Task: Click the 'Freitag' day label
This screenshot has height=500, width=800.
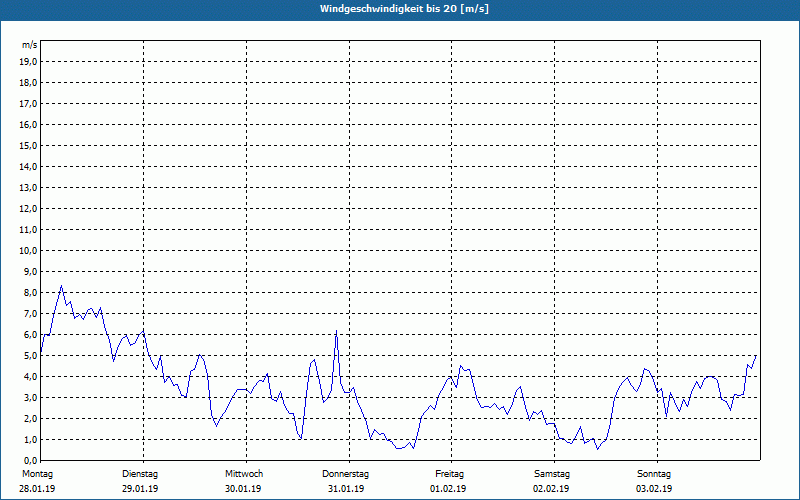Action: [449, 474]
